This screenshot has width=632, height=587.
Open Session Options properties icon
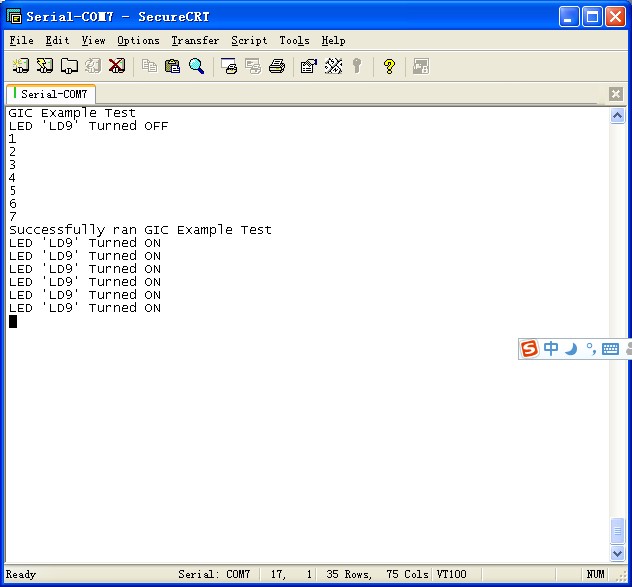coord(309,66)
